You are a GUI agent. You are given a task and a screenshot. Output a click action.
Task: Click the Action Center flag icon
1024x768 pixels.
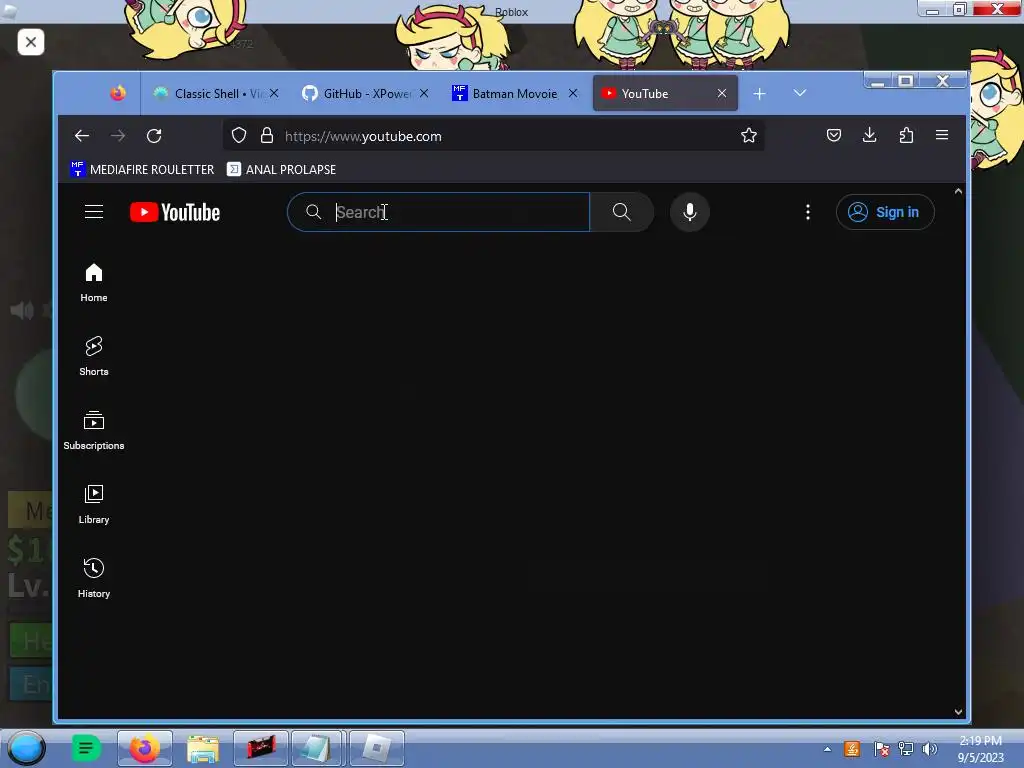tap(880, 749)
